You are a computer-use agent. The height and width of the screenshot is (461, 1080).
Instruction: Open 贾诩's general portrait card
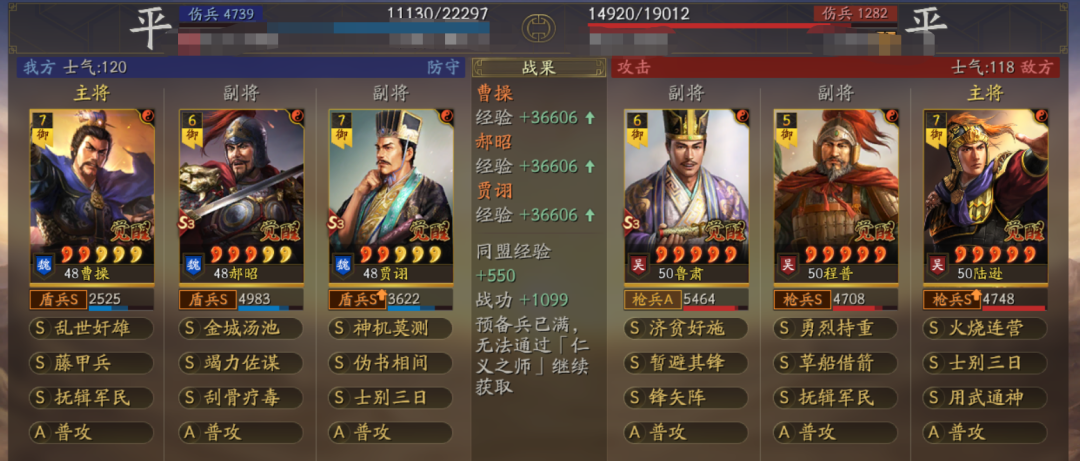tap(391, 196)
